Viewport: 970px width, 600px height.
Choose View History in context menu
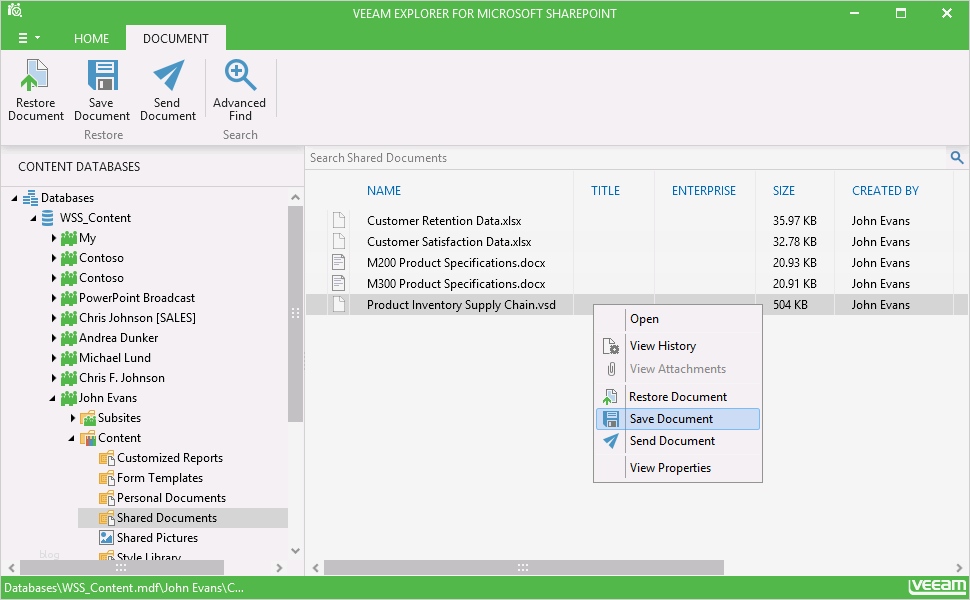point(677,346)
